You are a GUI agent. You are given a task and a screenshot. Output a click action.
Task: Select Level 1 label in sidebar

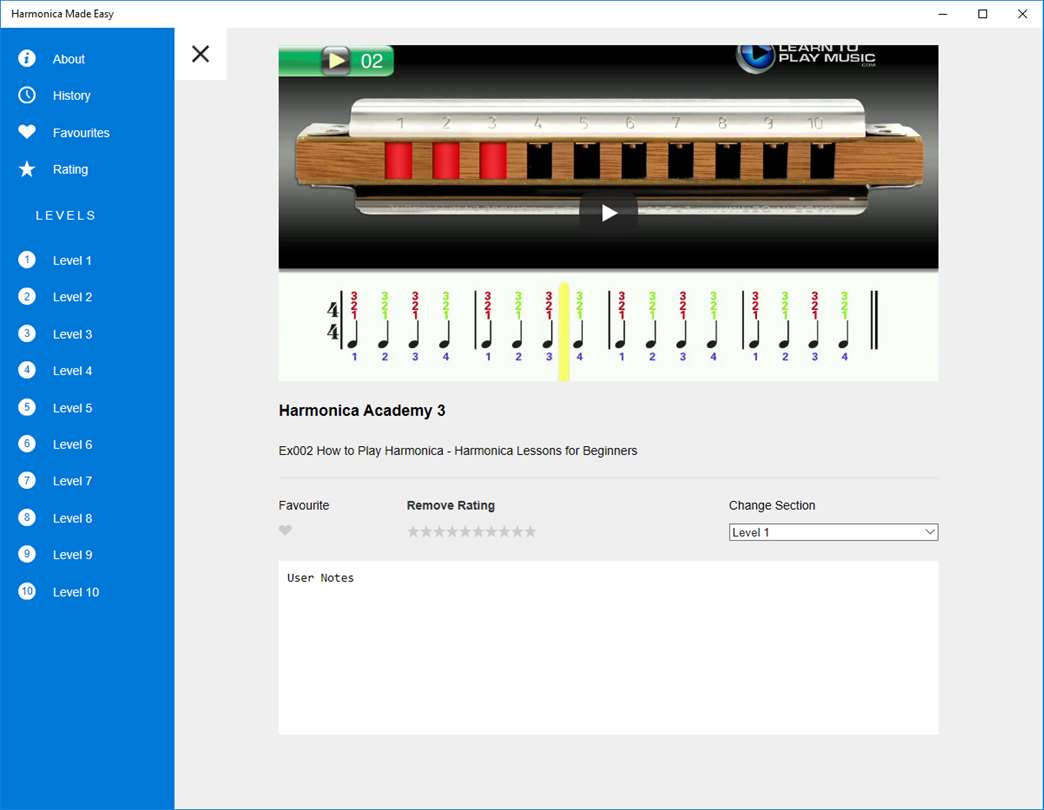[72, 260]
